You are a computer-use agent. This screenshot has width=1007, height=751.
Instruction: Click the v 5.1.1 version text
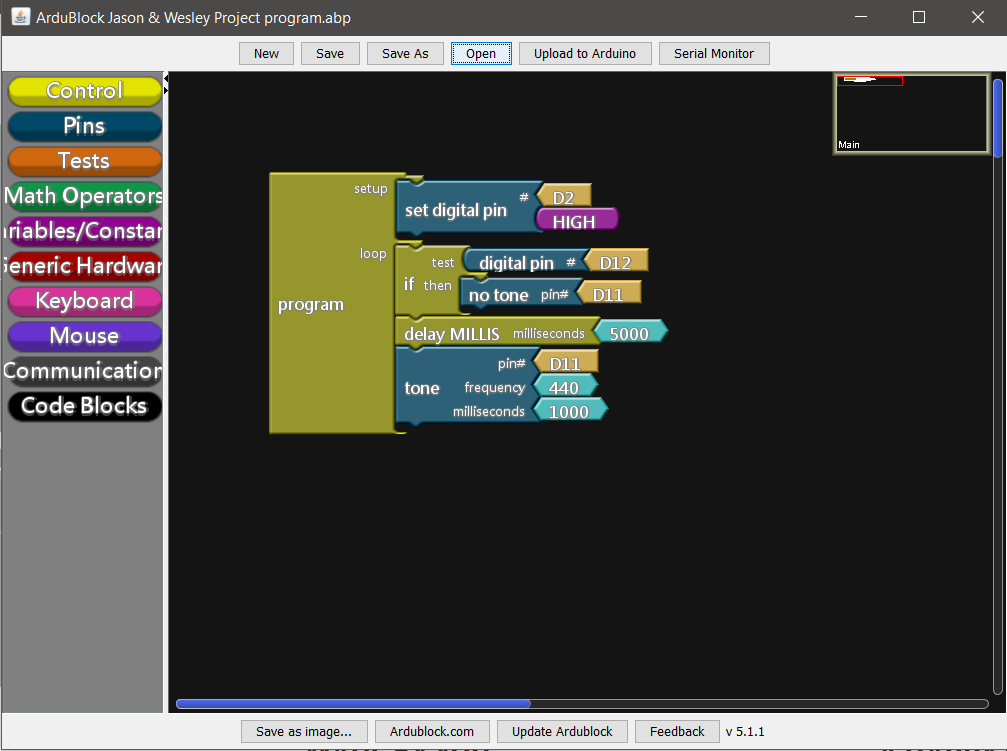point(745,731)
